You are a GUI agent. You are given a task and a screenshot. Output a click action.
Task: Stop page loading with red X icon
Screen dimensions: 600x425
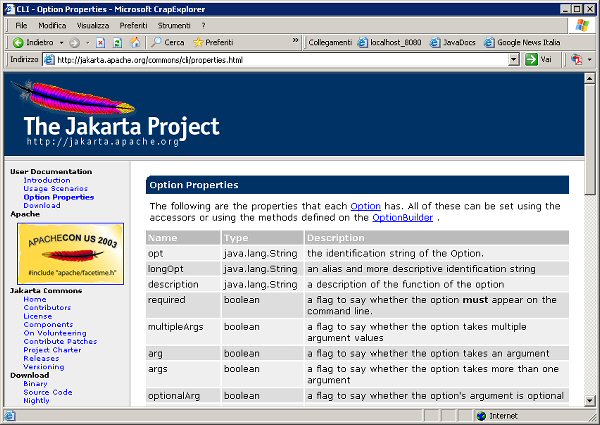[x=100, y=42]
